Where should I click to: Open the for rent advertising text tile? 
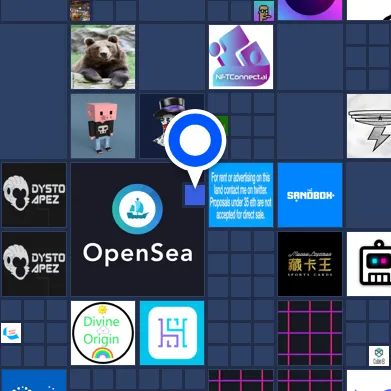click(x=241, y=195)
